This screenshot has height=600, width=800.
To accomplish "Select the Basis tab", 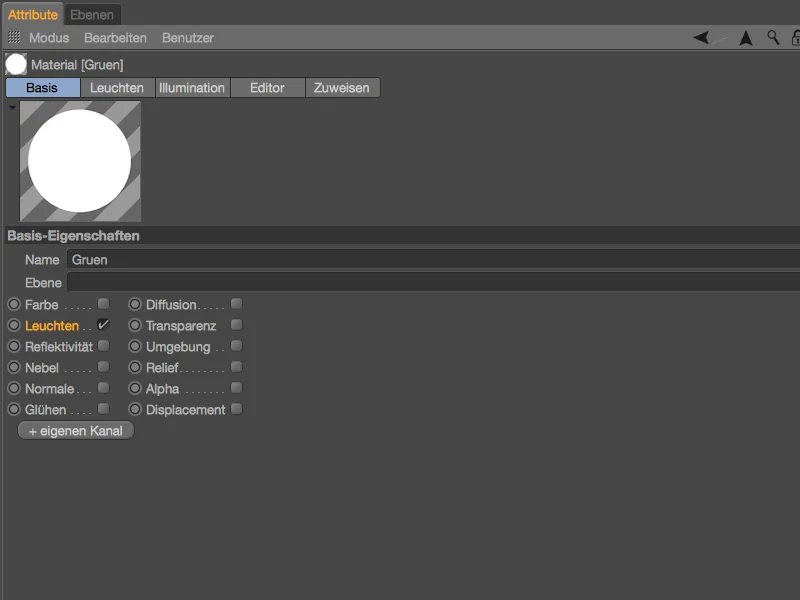I will tap(43, 88).
